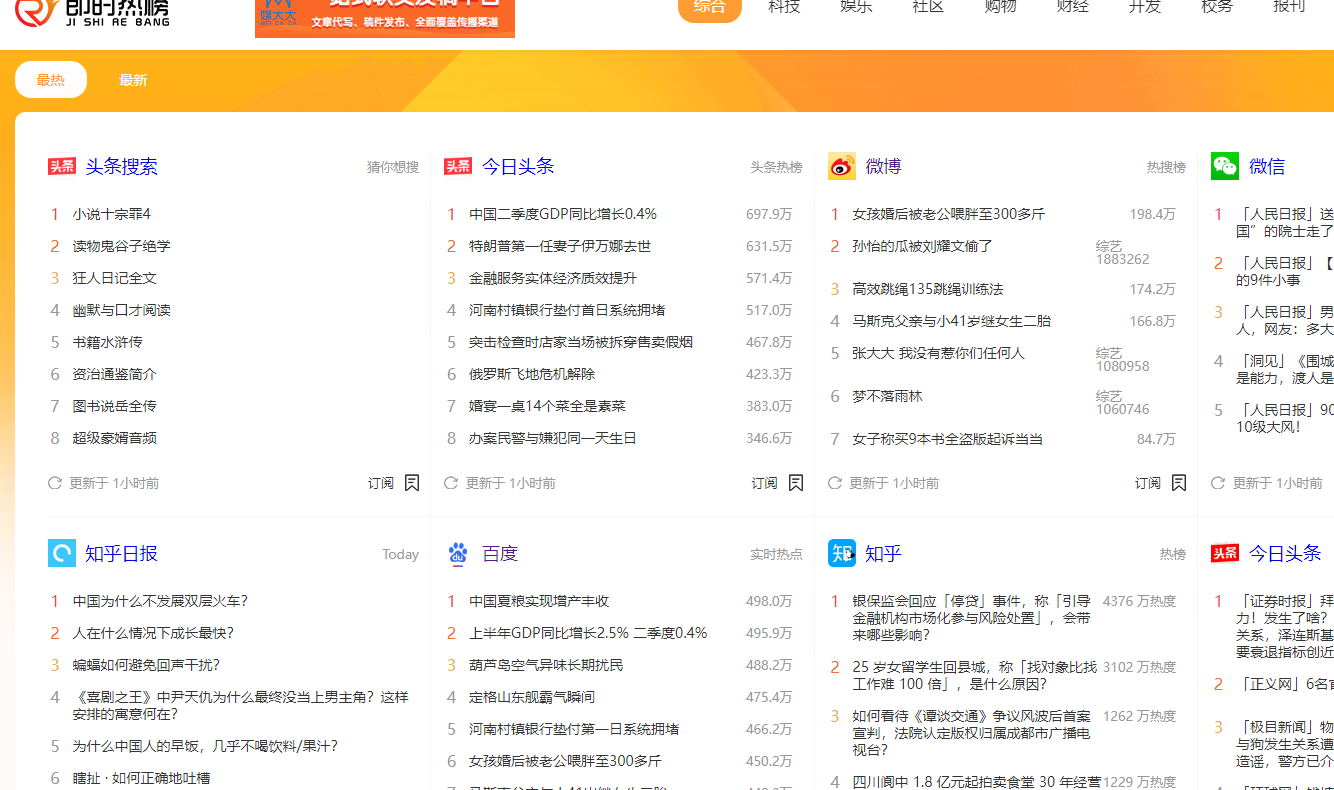Refresh the 头条搜索 list using its refresh icon
Image resolution: width=1334 pixels, height=790 pixels.
click(x=55, y=483)
